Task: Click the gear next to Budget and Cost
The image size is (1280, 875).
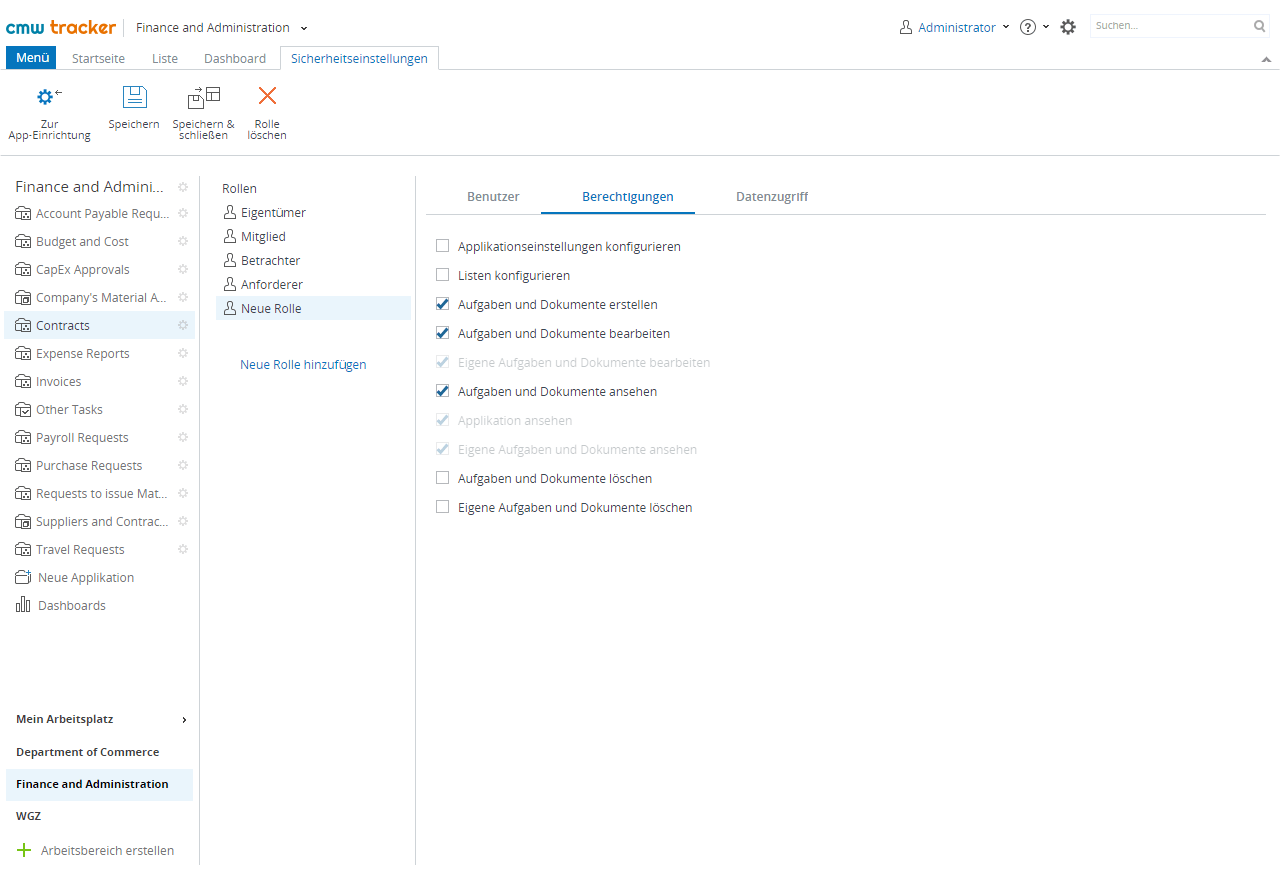Action: pyautogui.click(x=183, y=241)
